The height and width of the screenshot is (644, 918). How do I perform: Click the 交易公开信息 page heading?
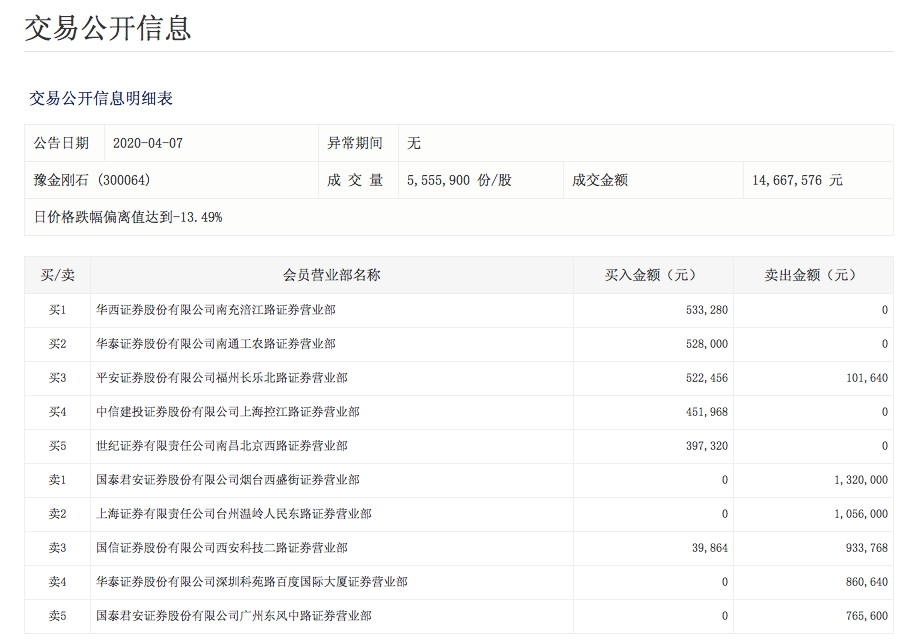(108, 27)
